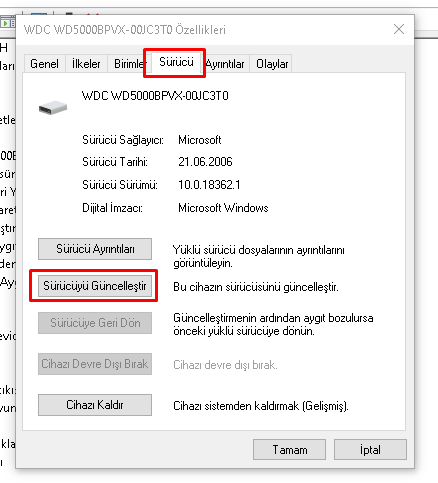The height and width of the screenshot is (483, 438).
Task: Select the Microsoft driver provider value
Action: [200, 140]
